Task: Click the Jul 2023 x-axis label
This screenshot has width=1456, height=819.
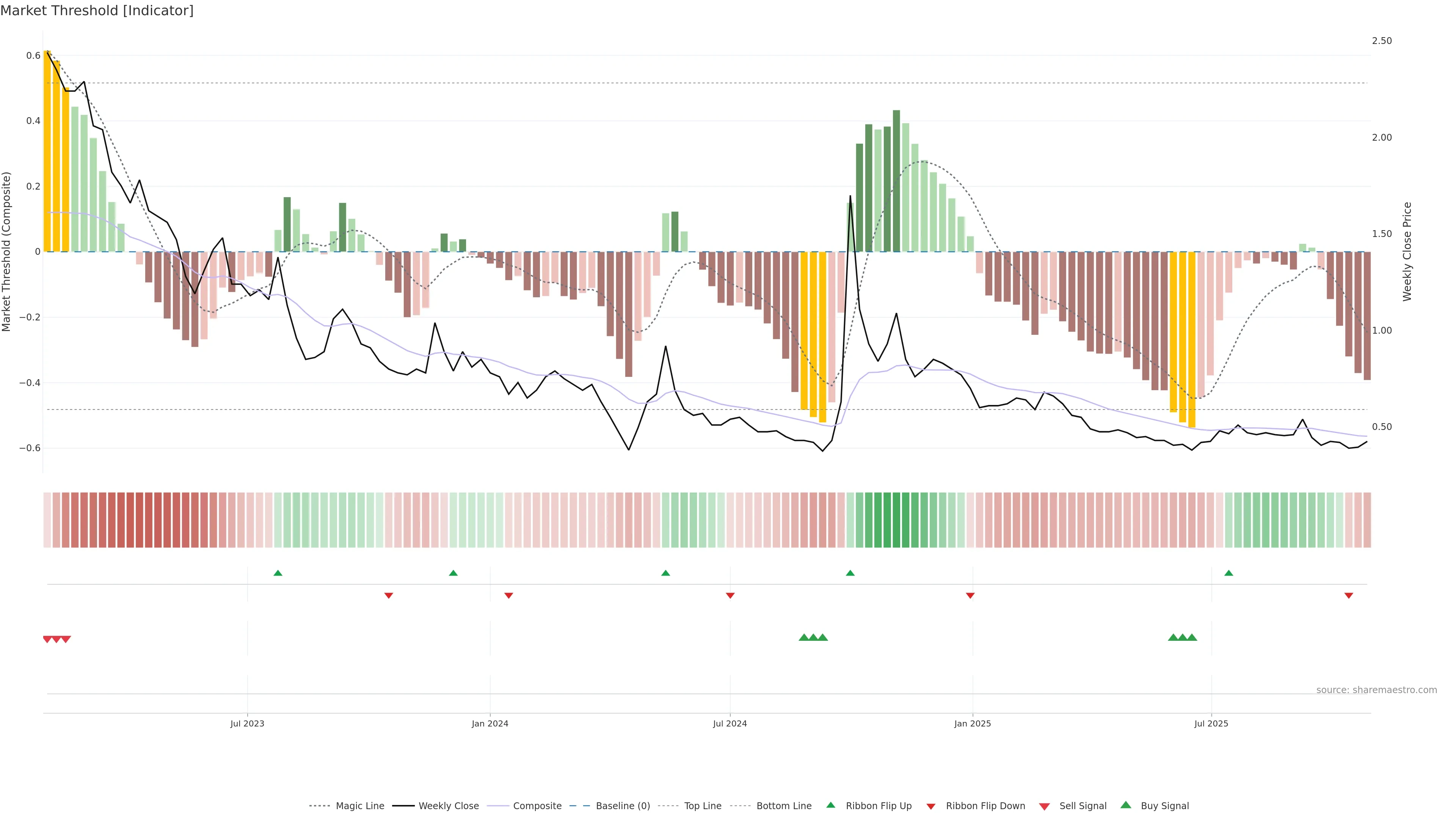Action: pos(247,723)
